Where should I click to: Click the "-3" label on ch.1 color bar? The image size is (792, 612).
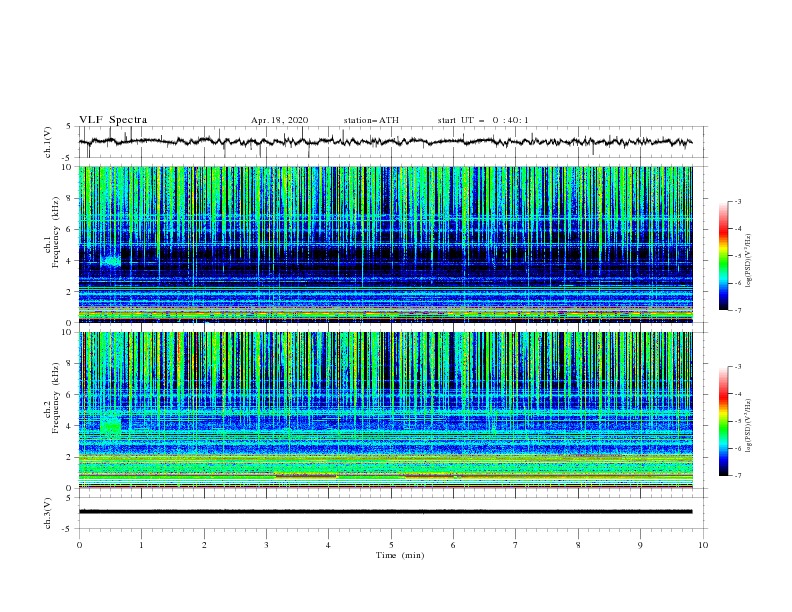[x=737, y=201]
